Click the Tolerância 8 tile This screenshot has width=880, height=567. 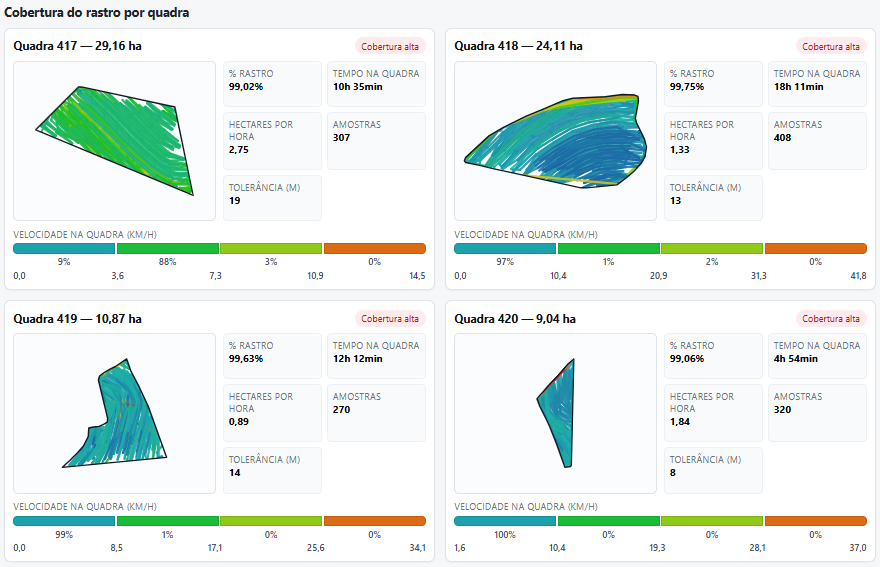713,470
